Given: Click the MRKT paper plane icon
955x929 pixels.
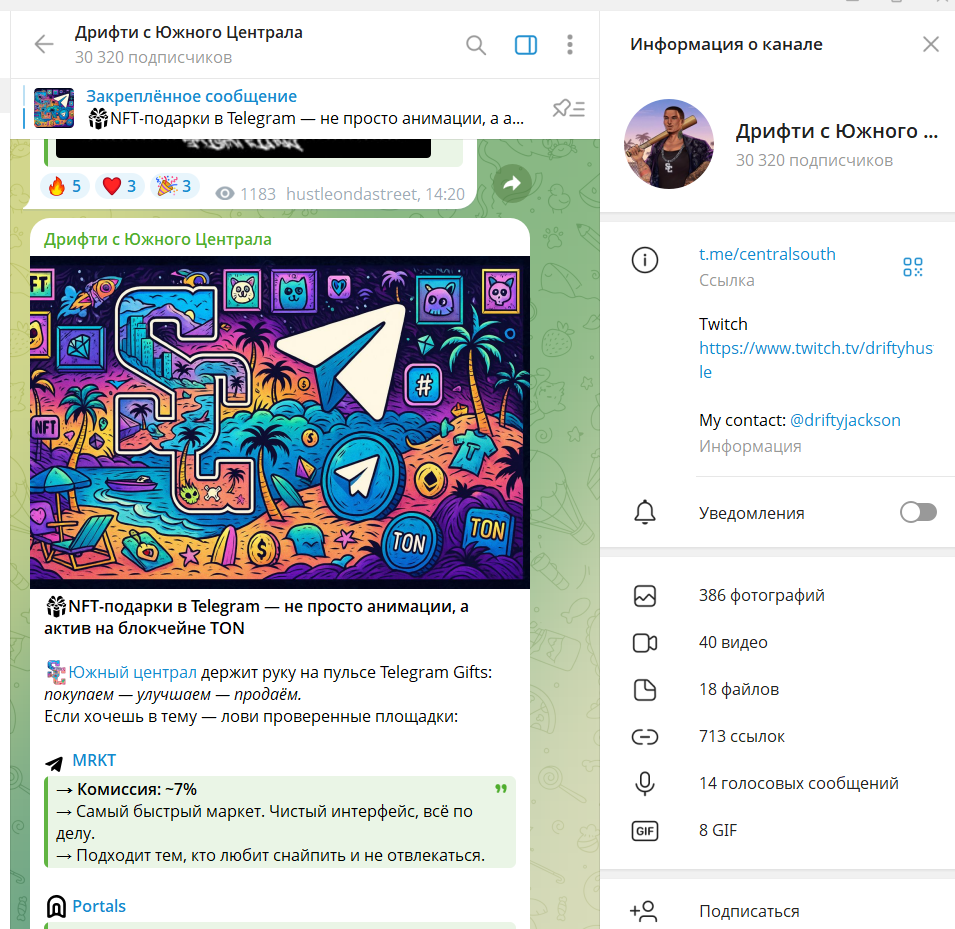Looking at the screenshot, I should point(54,762).
